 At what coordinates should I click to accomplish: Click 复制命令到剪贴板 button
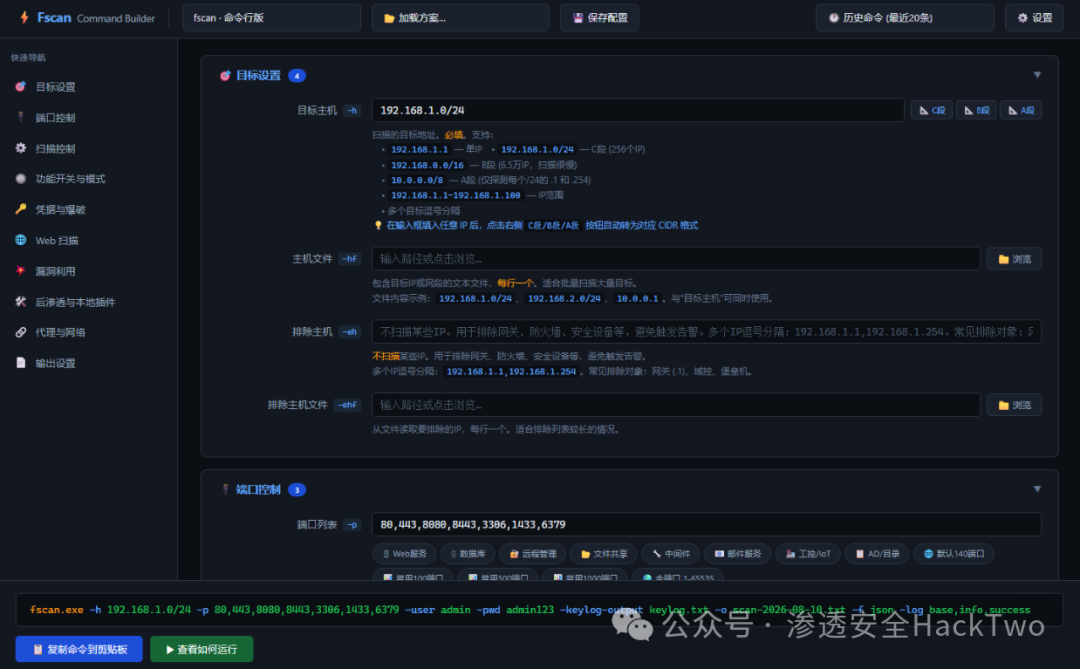pos(79,649)
